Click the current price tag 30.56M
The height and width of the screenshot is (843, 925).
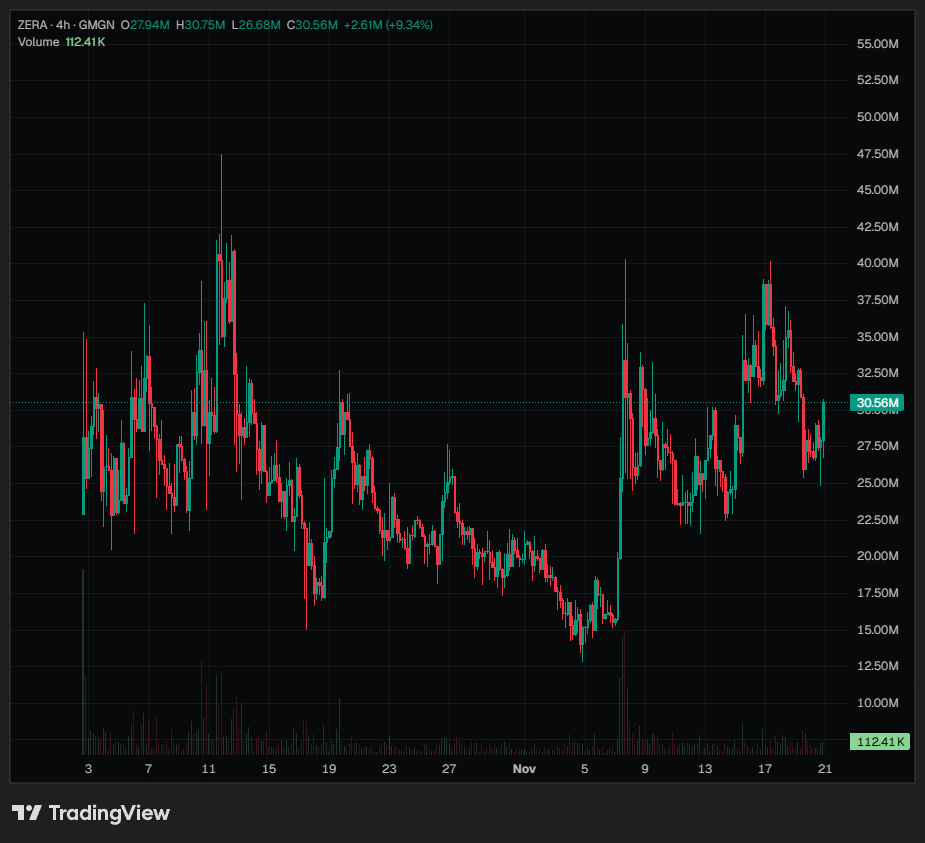click(877, 403)
